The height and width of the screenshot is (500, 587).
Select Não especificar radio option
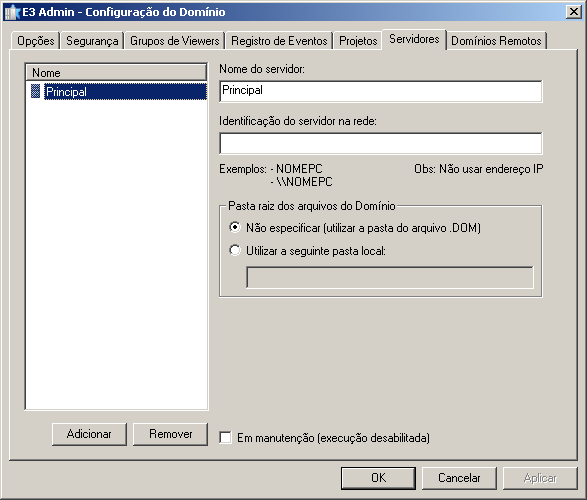point(235,228)
